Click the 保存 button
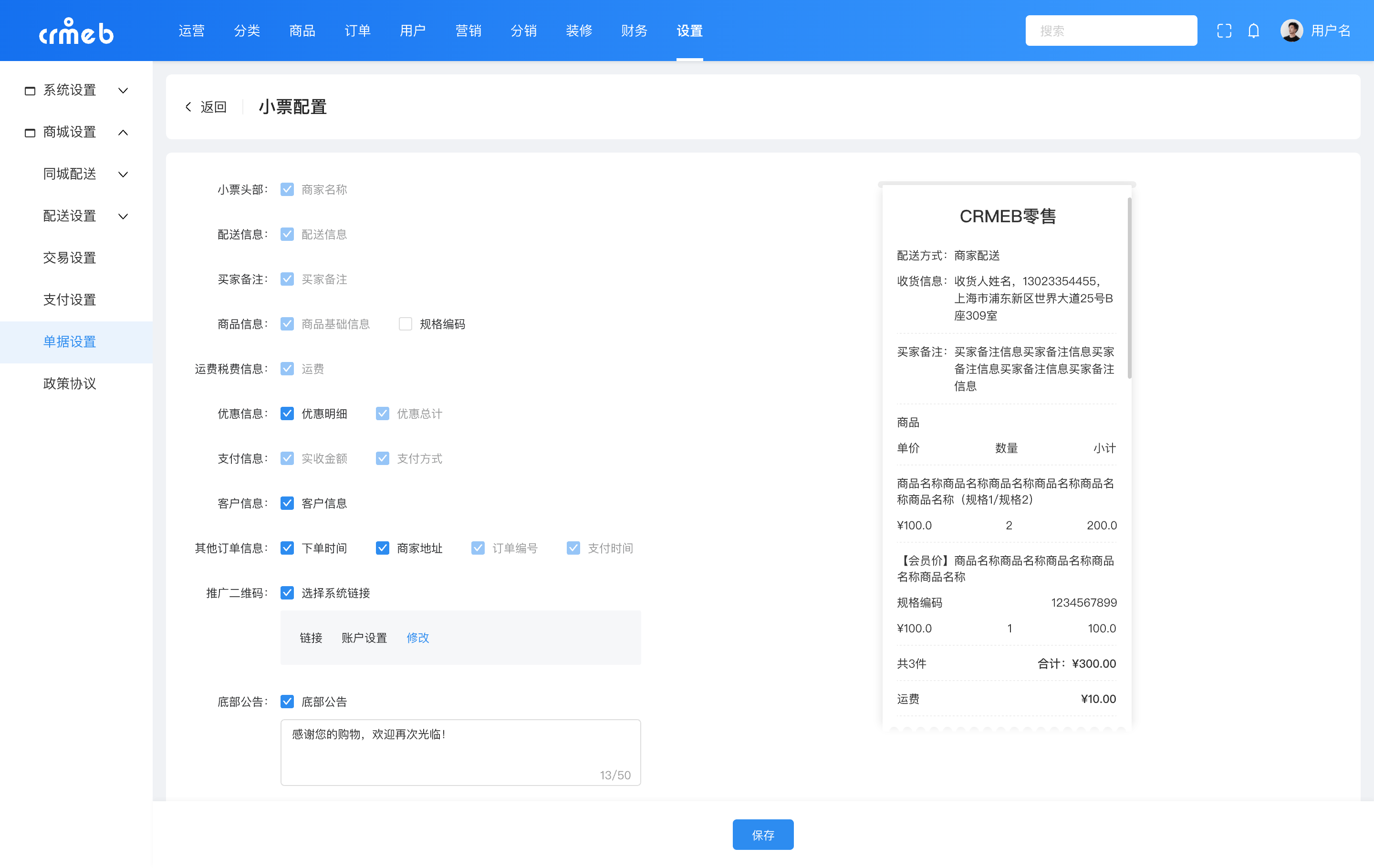 tap(762, 834)
